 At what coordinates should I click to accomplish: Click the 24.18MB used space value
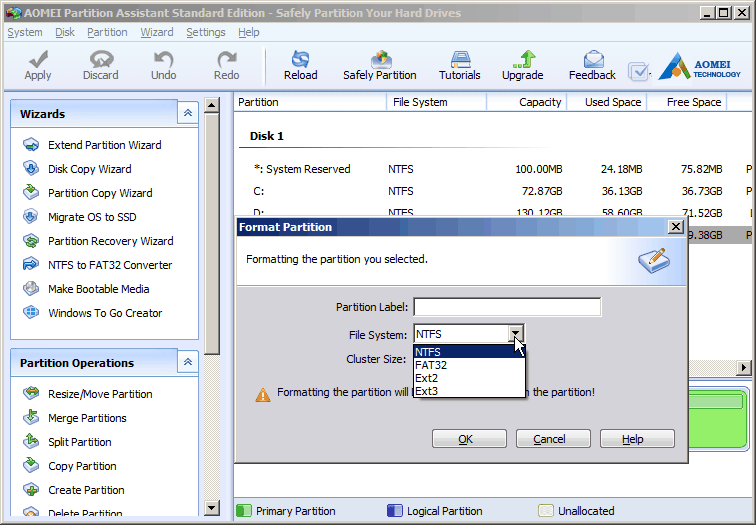[x=621, y=169]
